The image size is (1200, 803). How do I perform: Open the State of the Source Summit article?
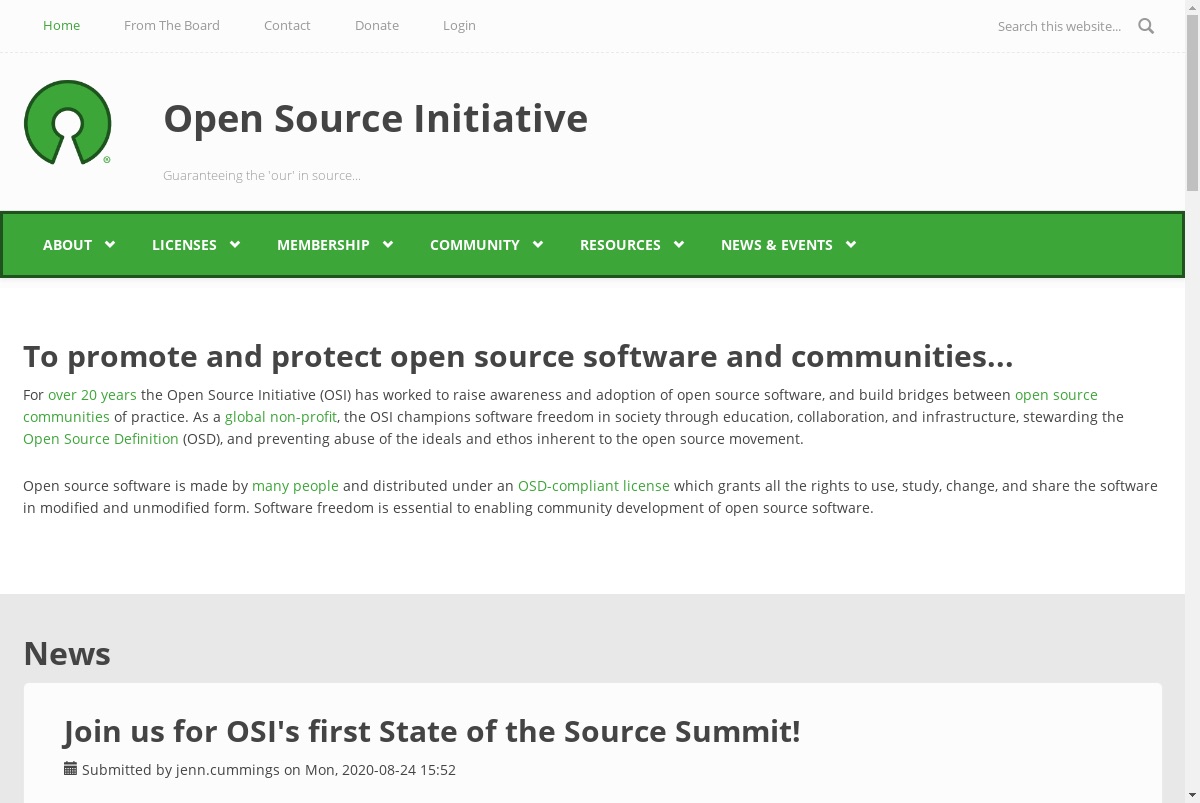[432, 732]
